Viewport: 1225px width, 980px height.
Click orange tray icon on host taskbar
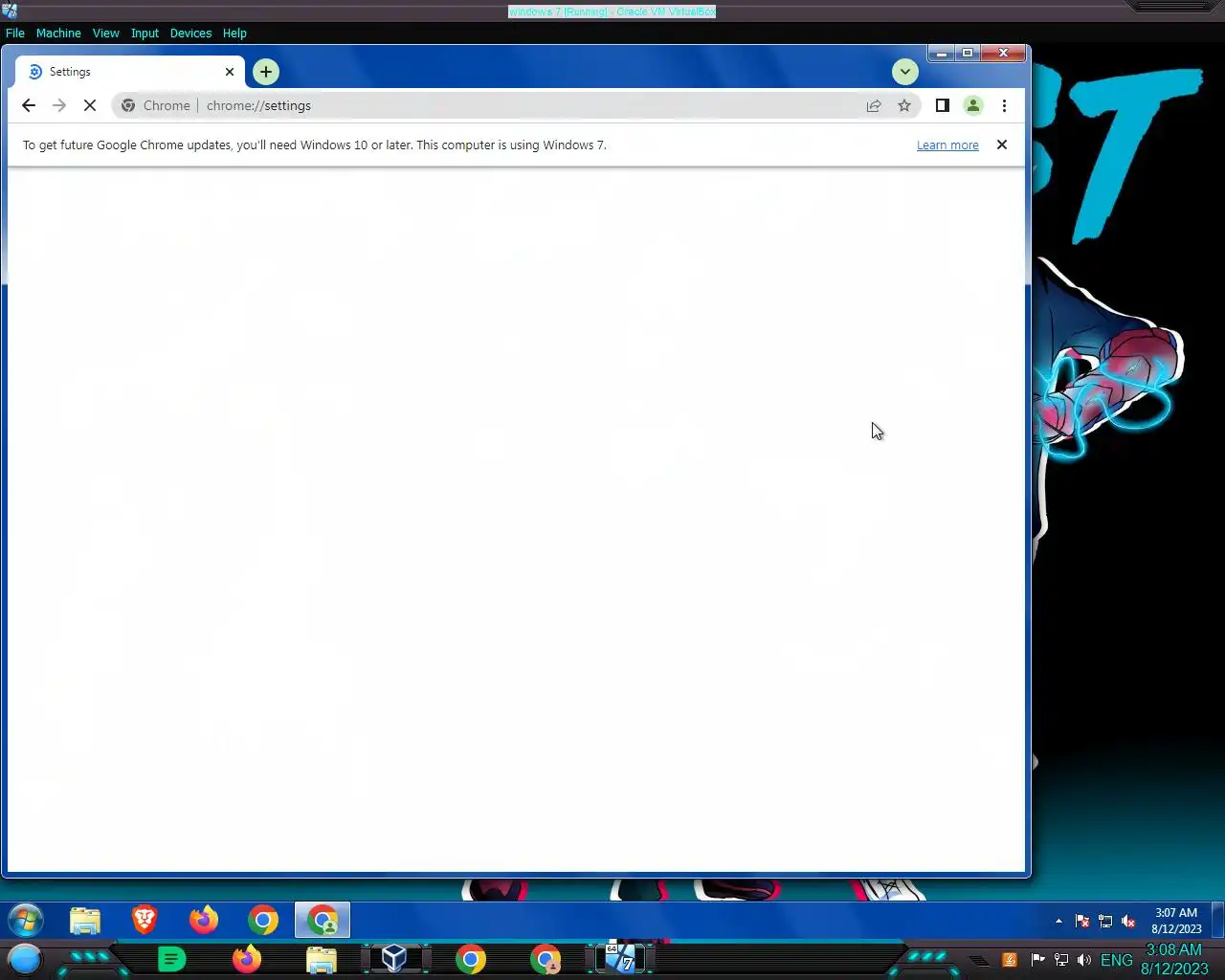(1010, 960)
